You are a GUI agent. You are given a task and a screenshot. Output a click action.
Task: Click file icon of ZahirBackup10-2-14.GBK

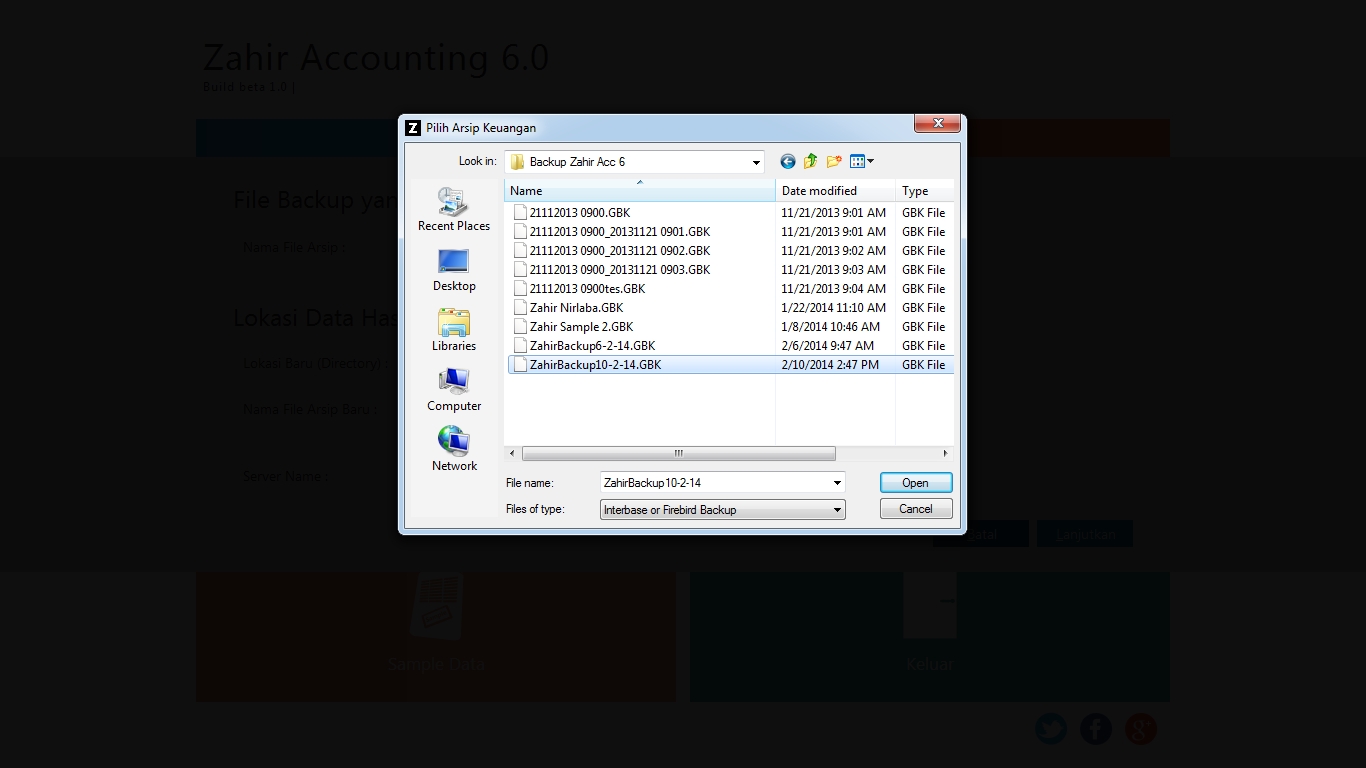(519, 364)
